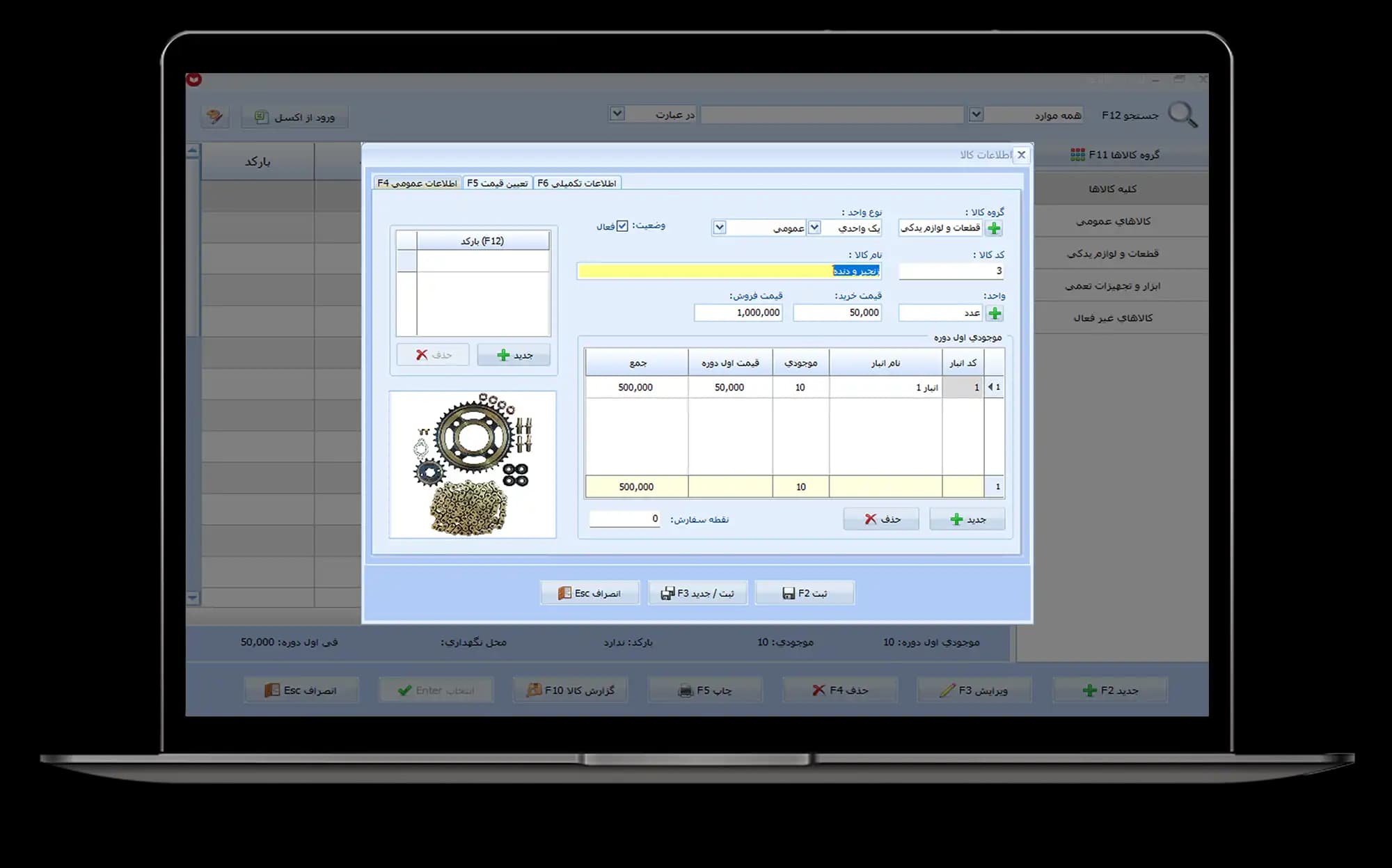This screenshot has width=1392, height=868.
Task: Click the green plus next to واحد field
Action: (995, 313)
